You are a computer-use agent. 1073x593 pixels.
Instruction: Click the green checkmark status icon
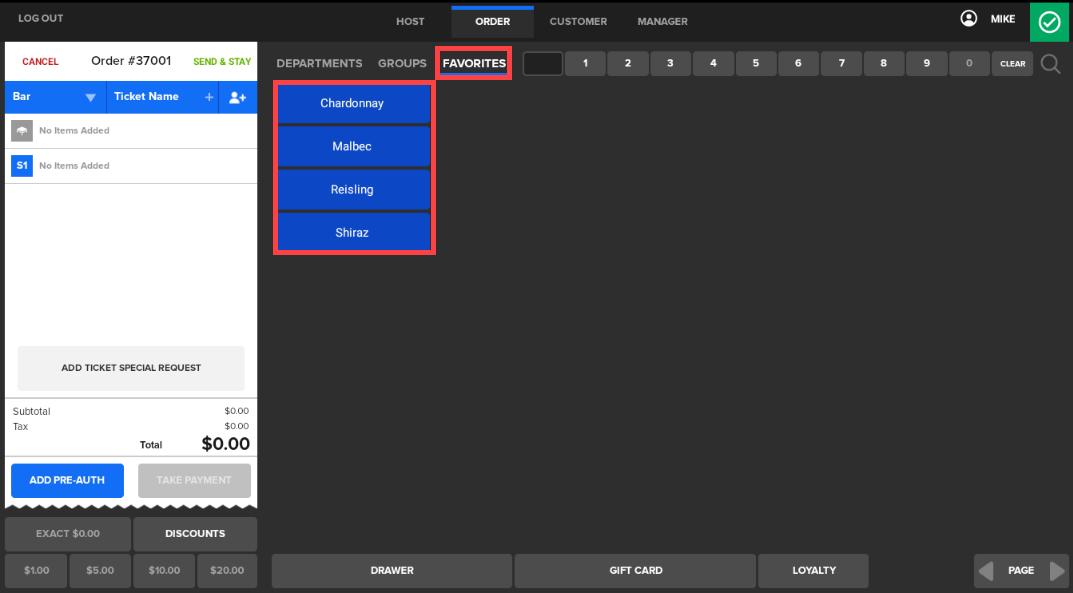point(1049,22)
